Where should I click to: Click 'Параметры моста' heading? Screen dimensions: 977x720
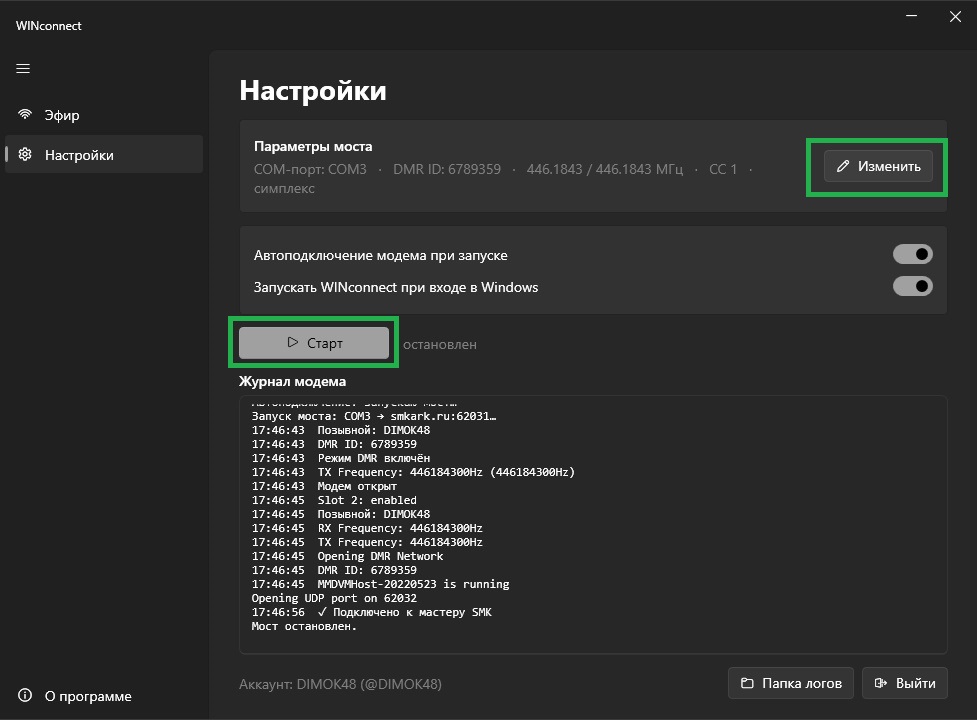pyautogui.click(x=313, y=146)
